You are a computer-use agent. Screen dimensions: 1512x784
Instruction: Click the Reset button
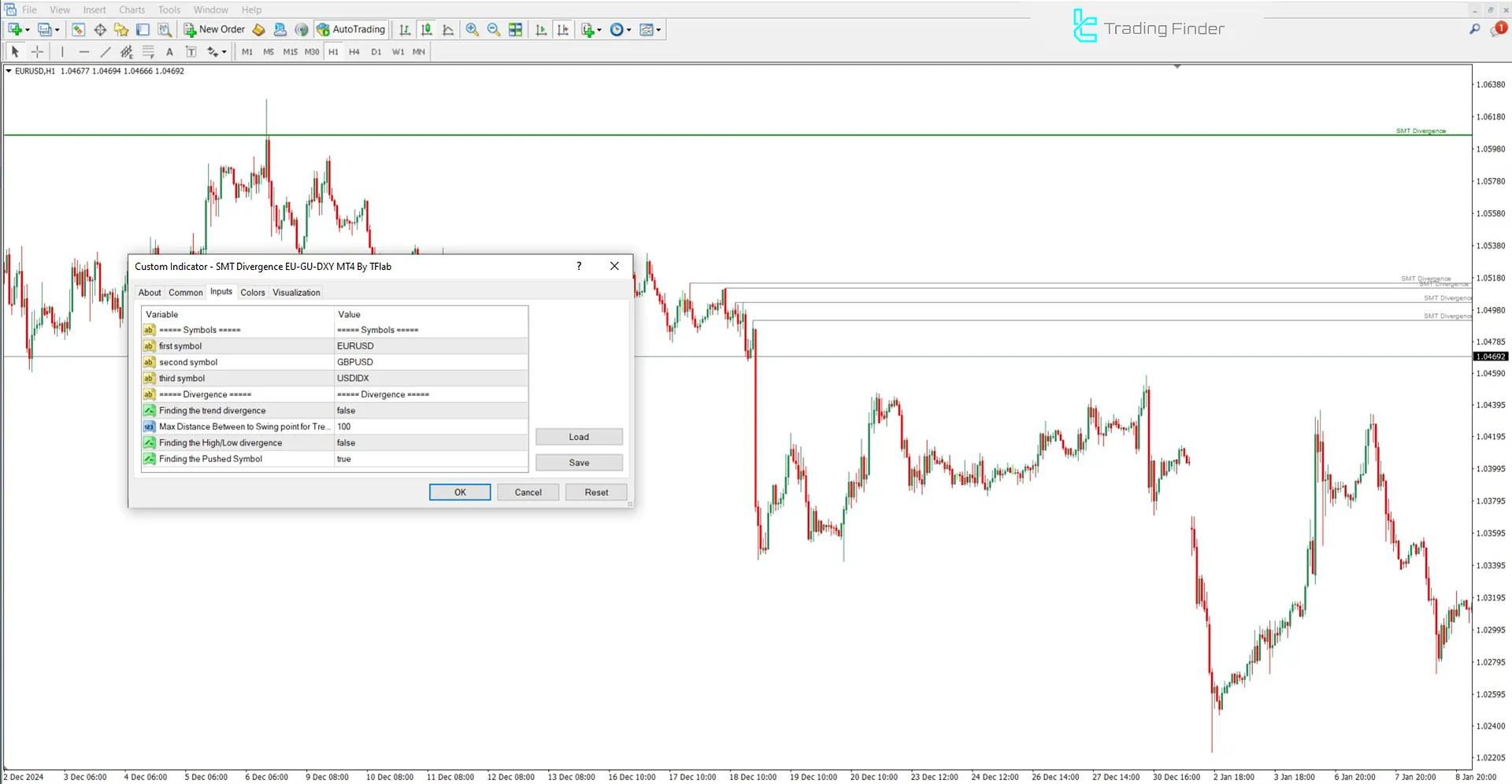(x=596, y=493)
